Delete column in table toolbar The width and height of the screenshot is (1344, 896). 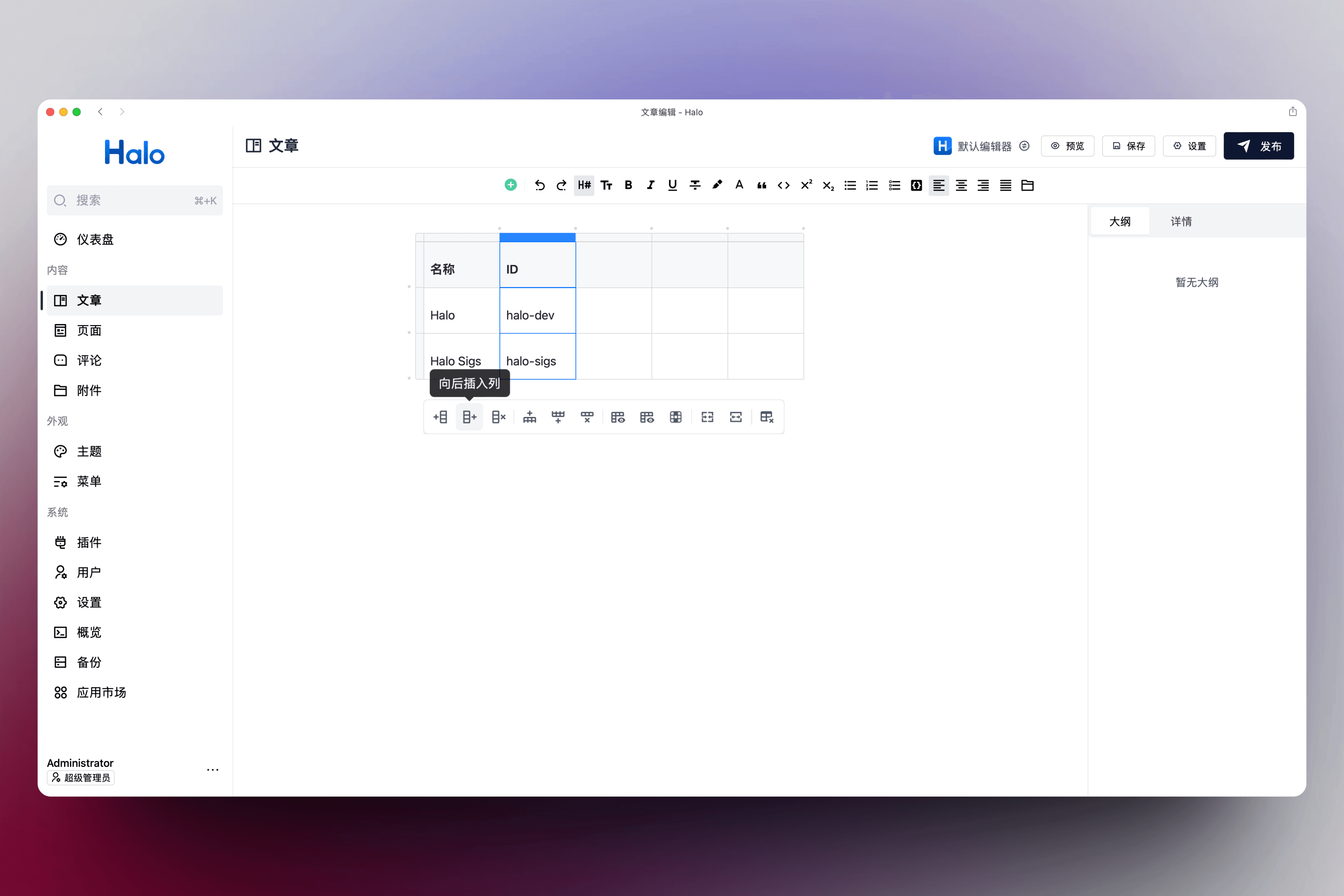tap(499, 417)
